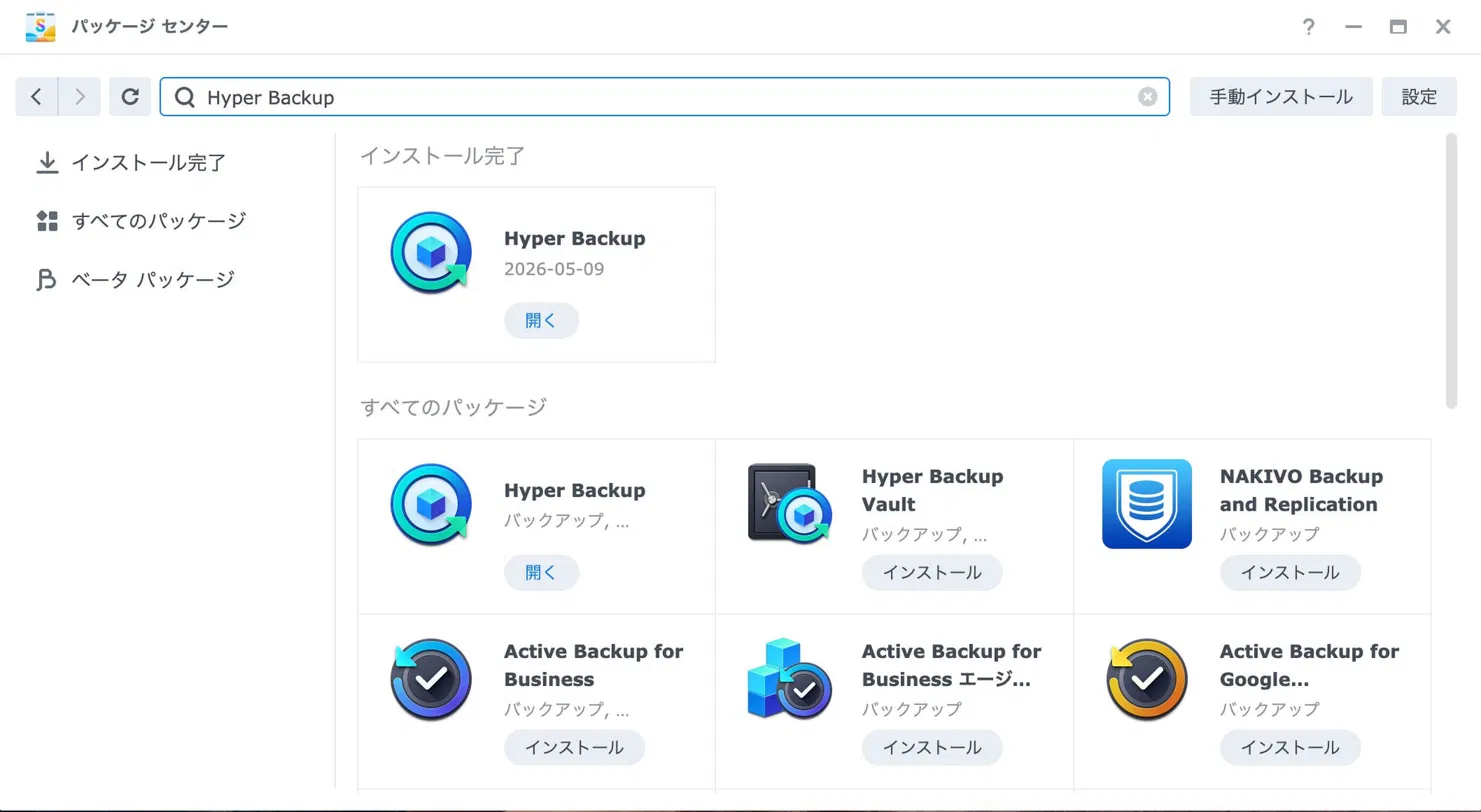This screenshot has height=812, width=1481.
Task: Install NAKIVO Backup and Replication
Action: click(1290, 573)
